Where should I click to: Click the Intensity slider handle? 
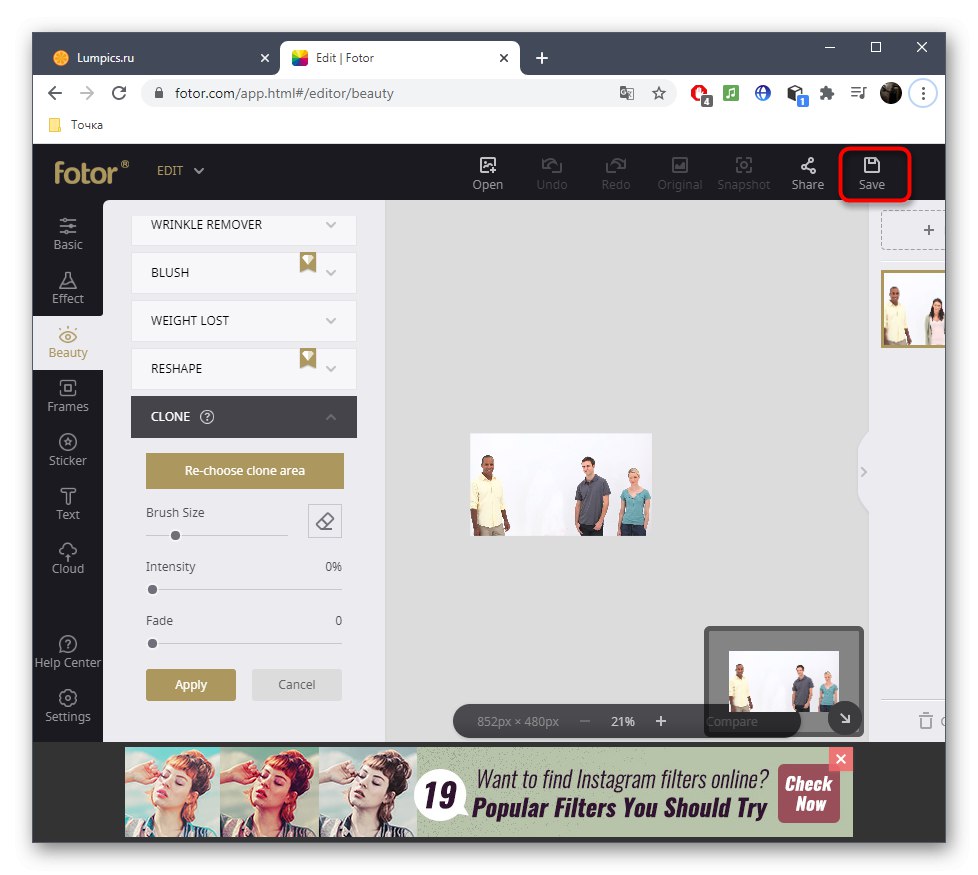click(152, 589)
